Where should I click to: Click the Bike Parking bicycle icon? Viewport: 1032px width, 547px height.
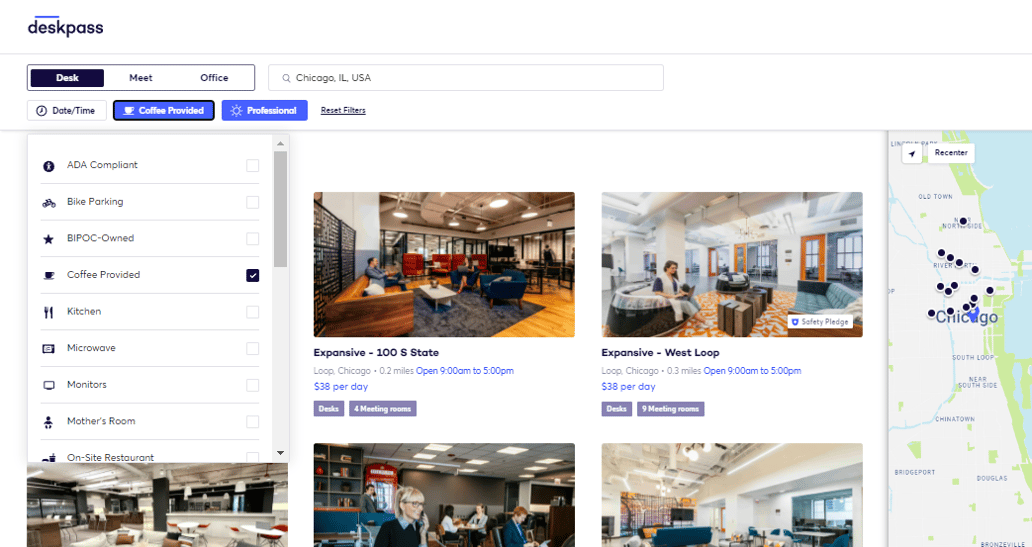tap(49, 203)
